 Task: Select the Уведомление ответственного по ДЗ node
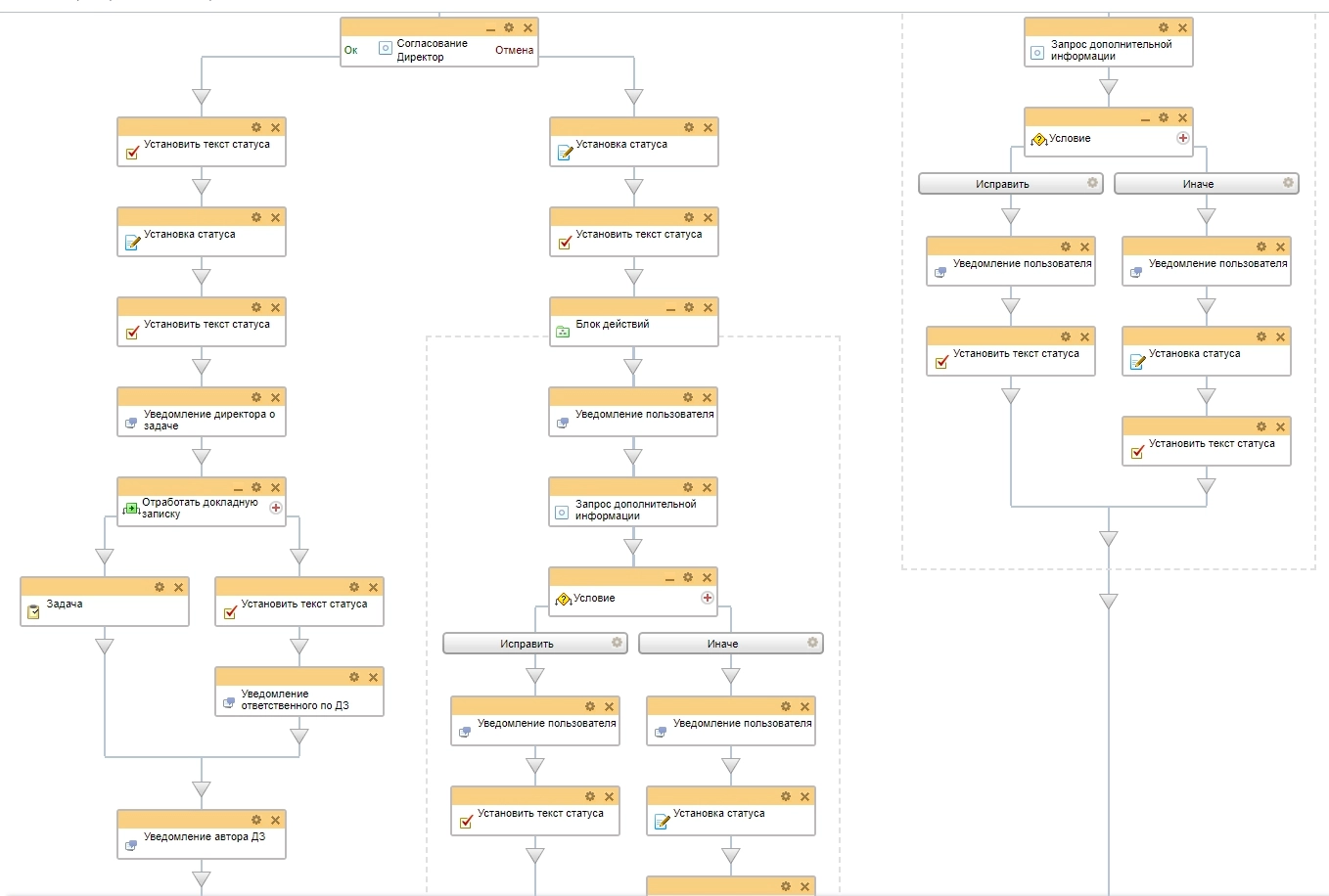[295, 699]
